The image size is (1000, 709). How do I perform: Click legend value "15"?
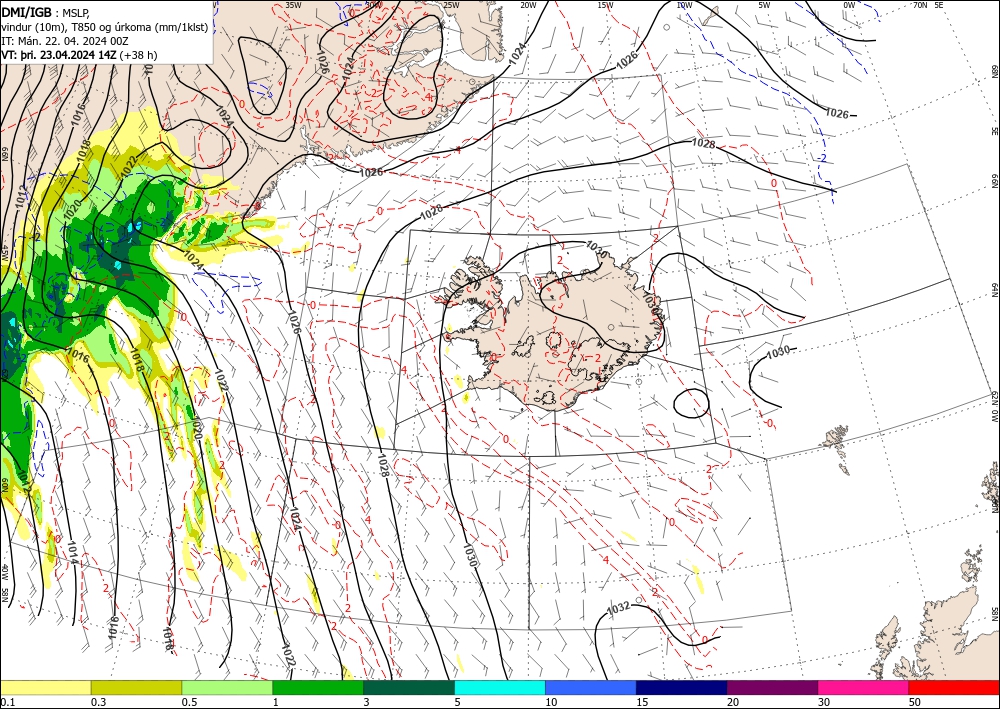point(642,702)
